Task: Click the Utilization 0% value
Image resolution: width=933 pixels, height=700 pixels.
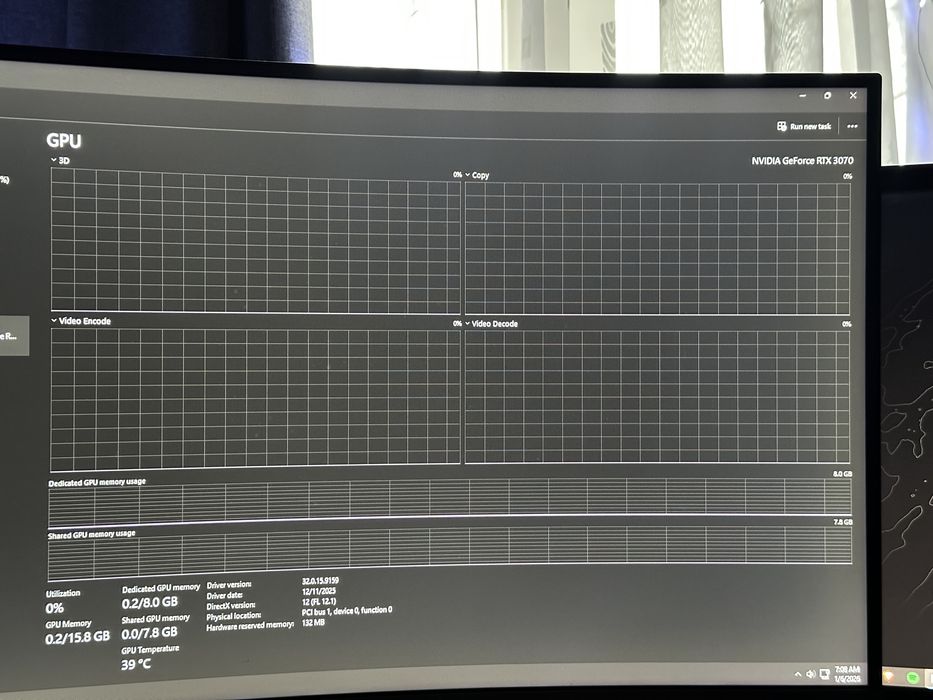Action: pyautogui.click(x=54, y=608)
